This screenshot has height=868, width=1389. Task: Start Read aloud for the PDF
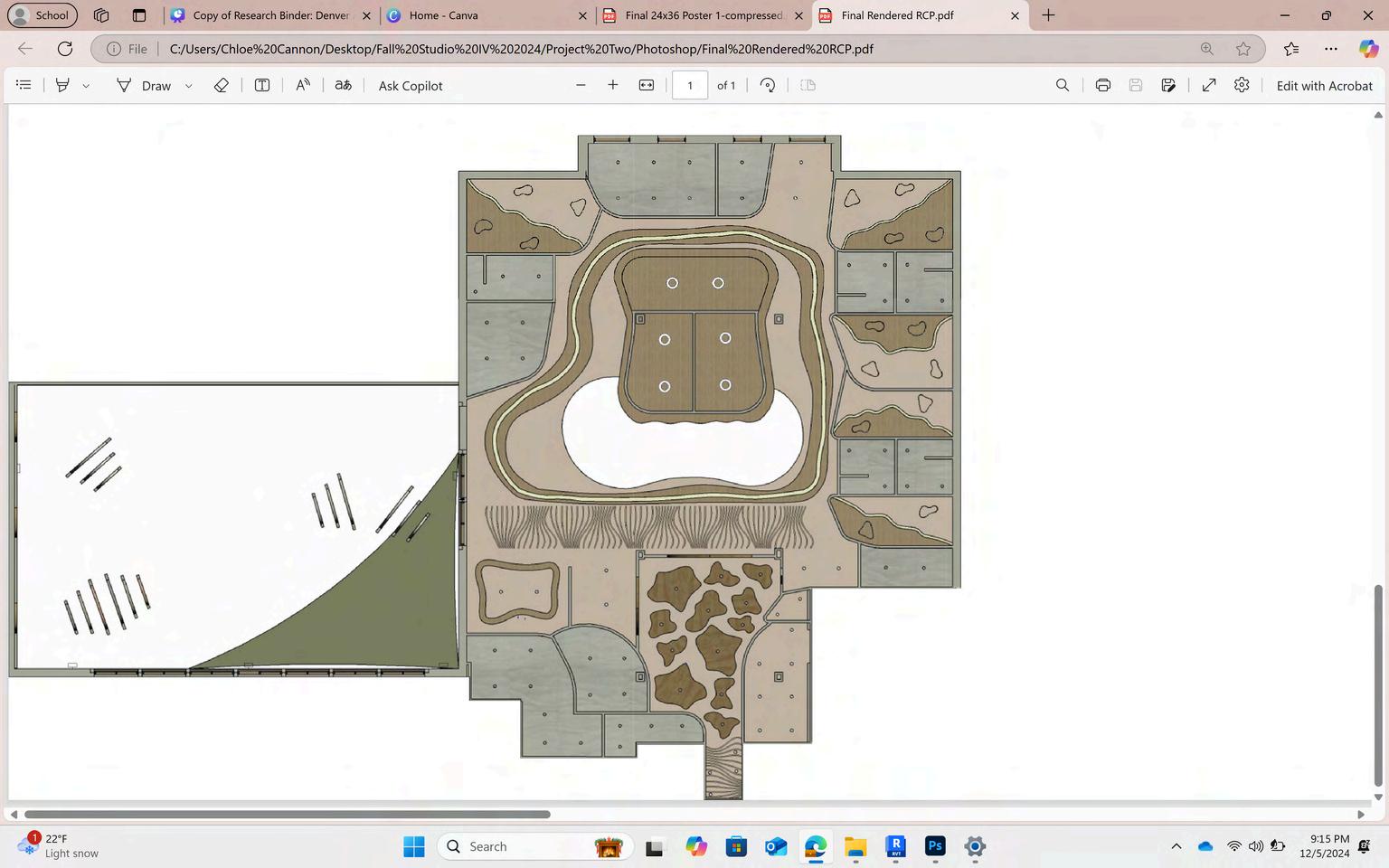(x=303, y=85)
